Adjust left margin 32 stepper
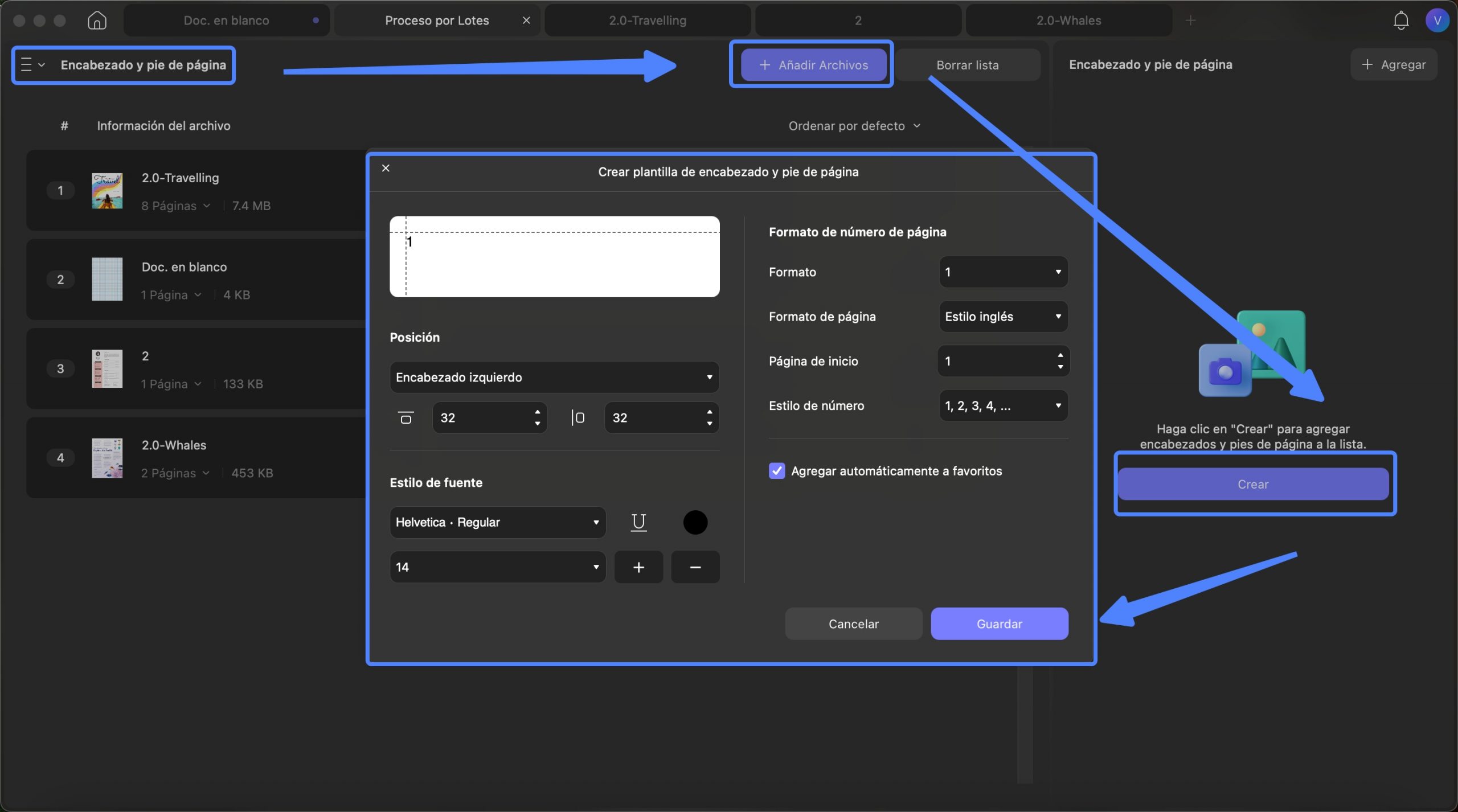The image size is (1458, 812). coord(709,417)
